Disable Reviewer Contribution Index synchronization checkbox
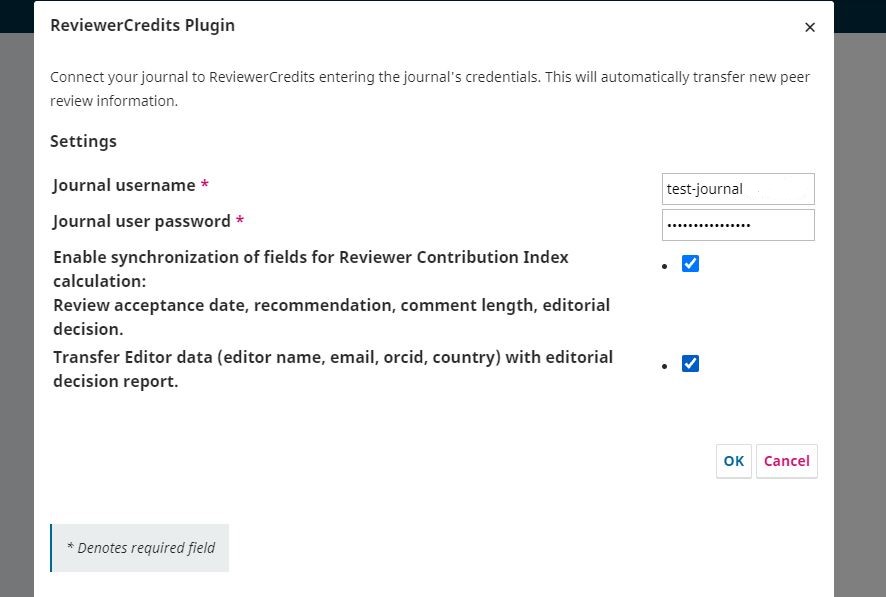The height and width of the screenshot is (597, 886). [x=690, y=264]
